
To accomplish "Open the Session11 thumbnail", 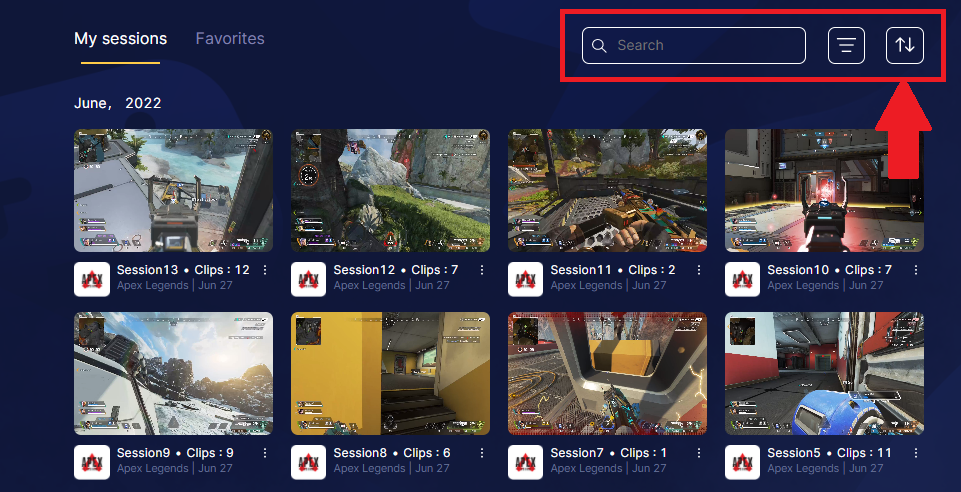I will [x=607, y=191].
